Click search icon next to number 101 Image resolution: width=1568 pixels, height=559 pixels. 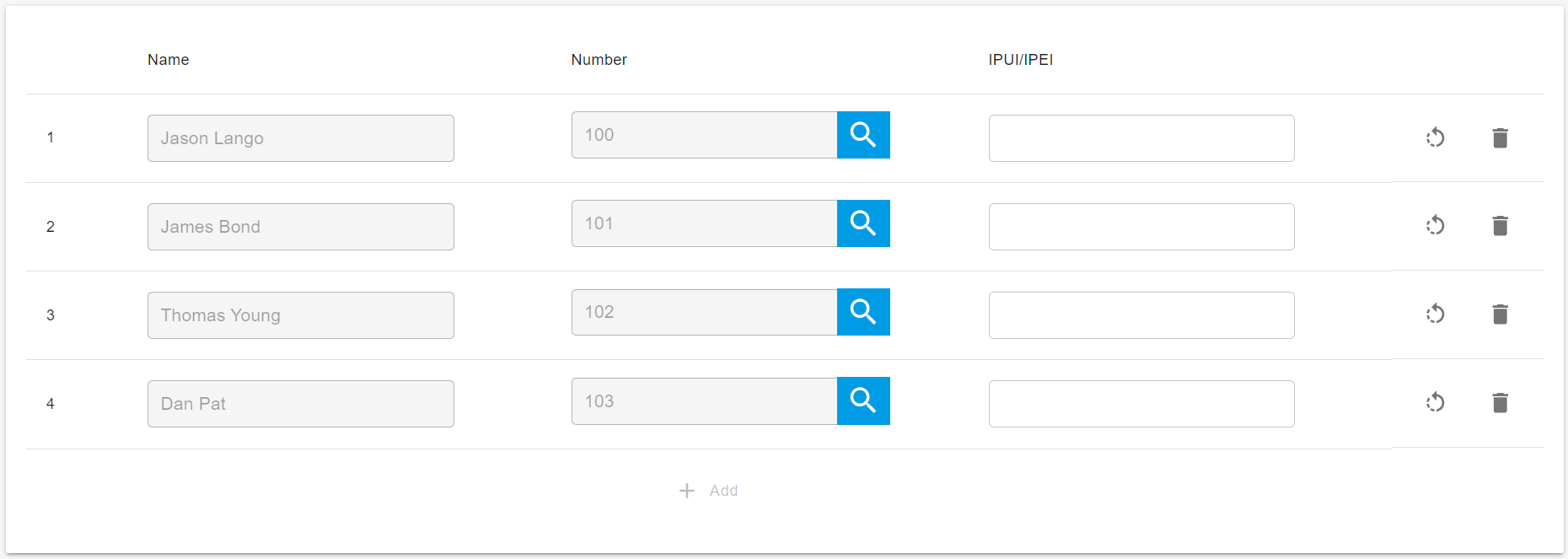click(x=863, y=223)
